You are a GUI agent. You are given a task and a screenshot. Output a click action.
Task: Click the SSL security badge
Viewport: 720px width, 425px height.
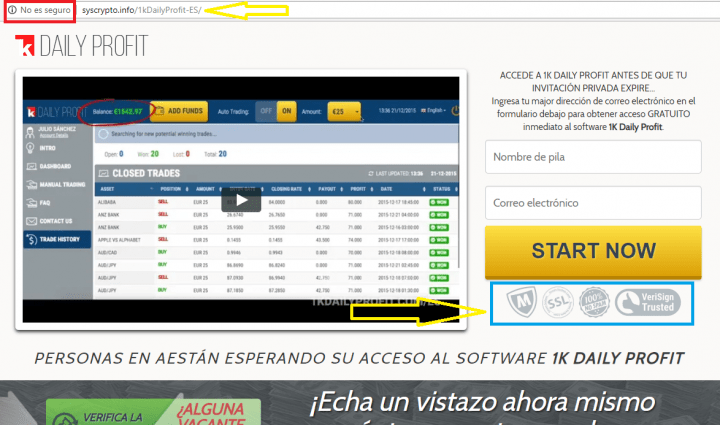point(557,302)
